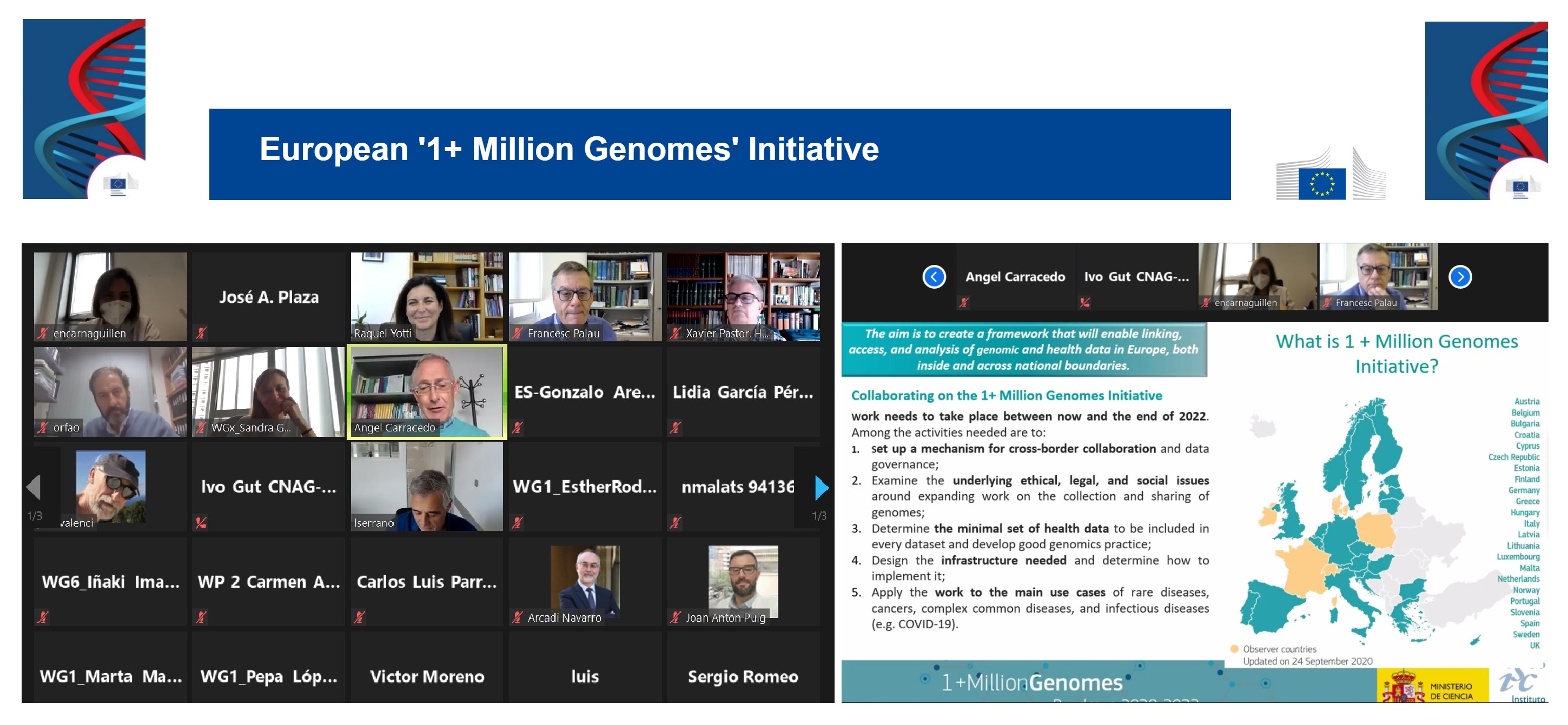Click mic icon under Angel Carracedo in top strip
The height and width of the screenshot is (725, 1568).
tap(963, 302)
